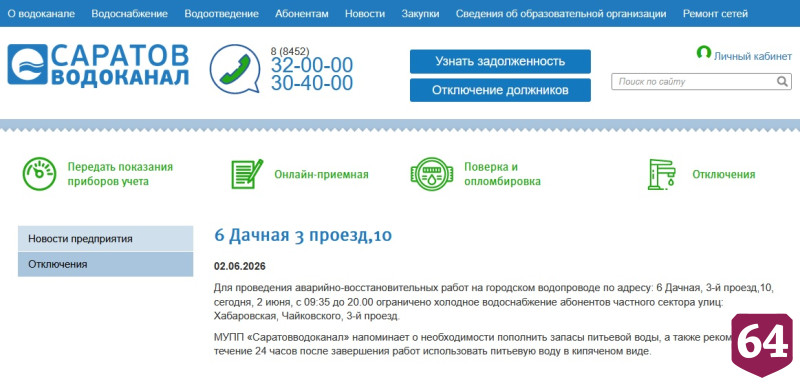Viewport: 800px width, 384px height.
Task: Click the green phone handset icon
Action: (235, 69)
